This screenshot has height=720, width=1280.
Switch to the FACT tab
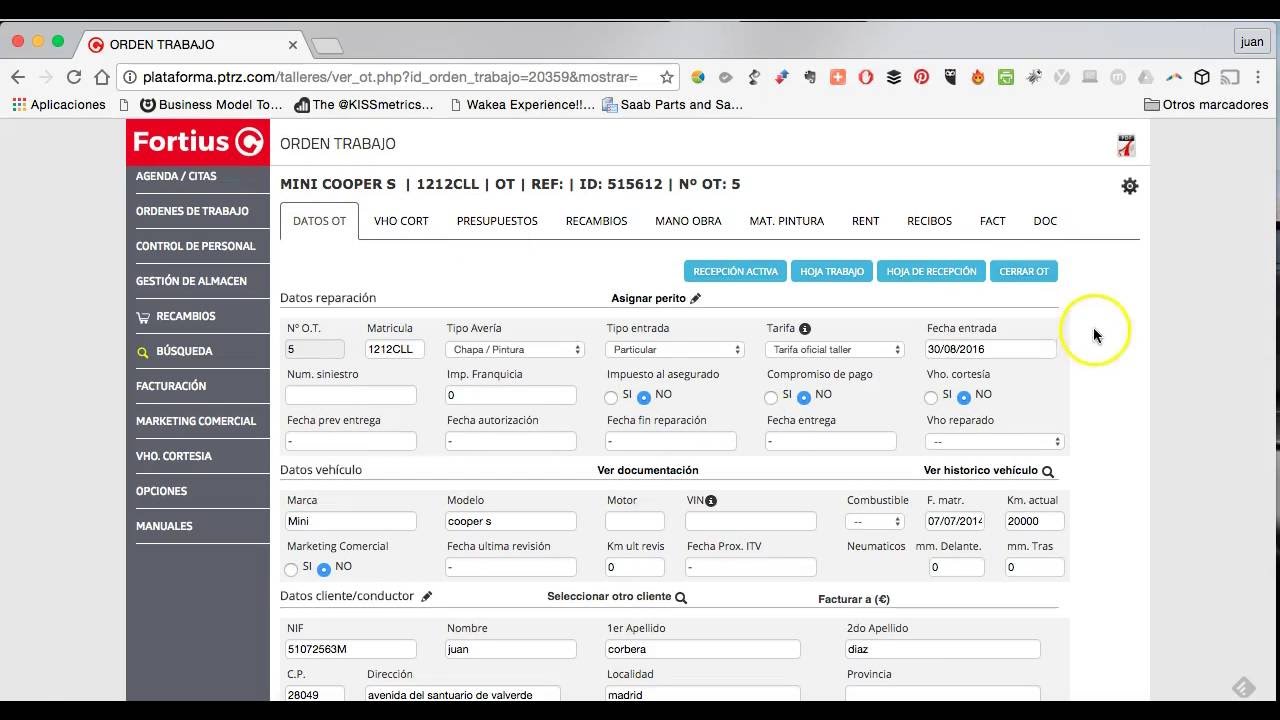click(x=993, y=221)
